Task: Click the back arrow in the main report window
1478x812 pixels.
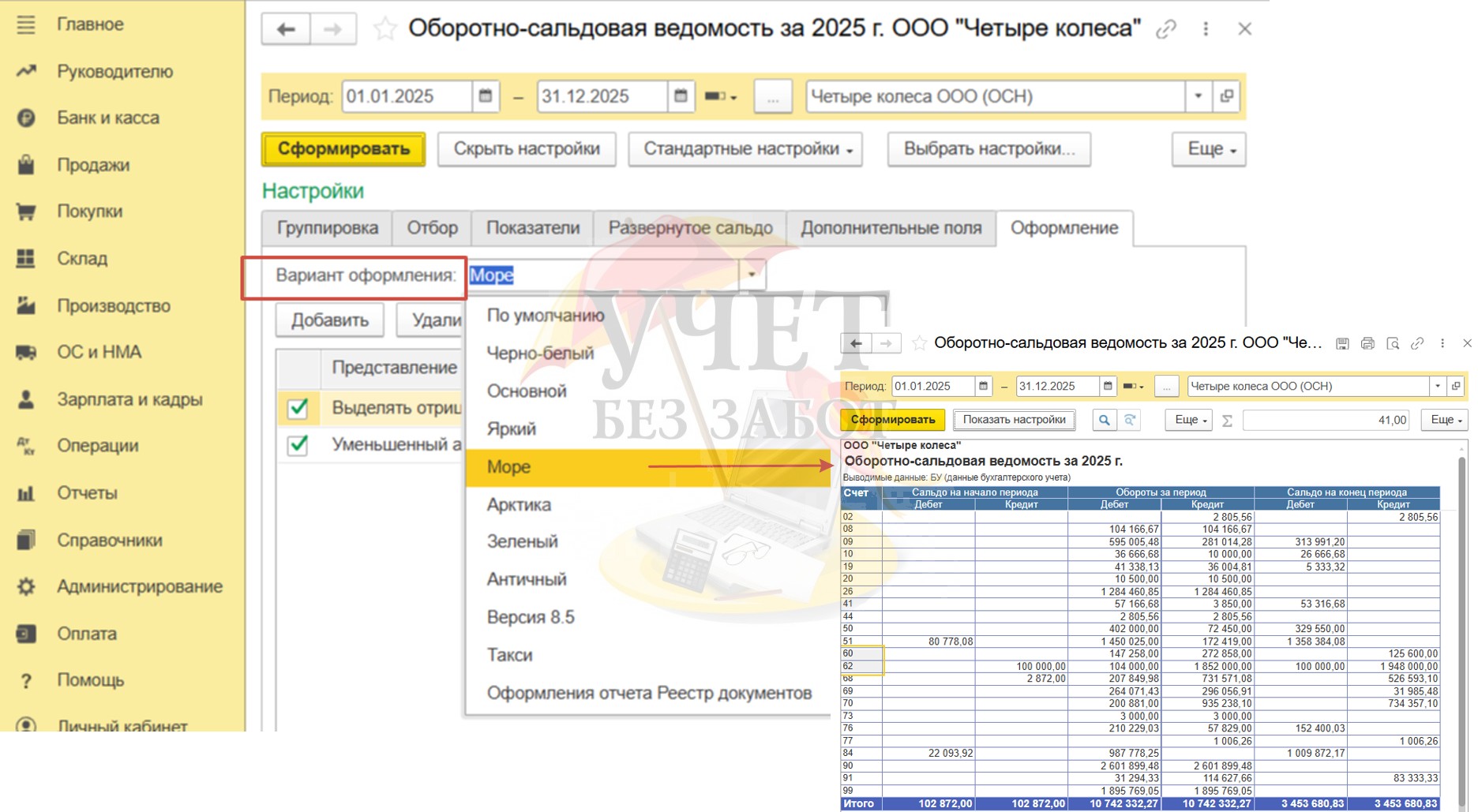Action: 286,29
